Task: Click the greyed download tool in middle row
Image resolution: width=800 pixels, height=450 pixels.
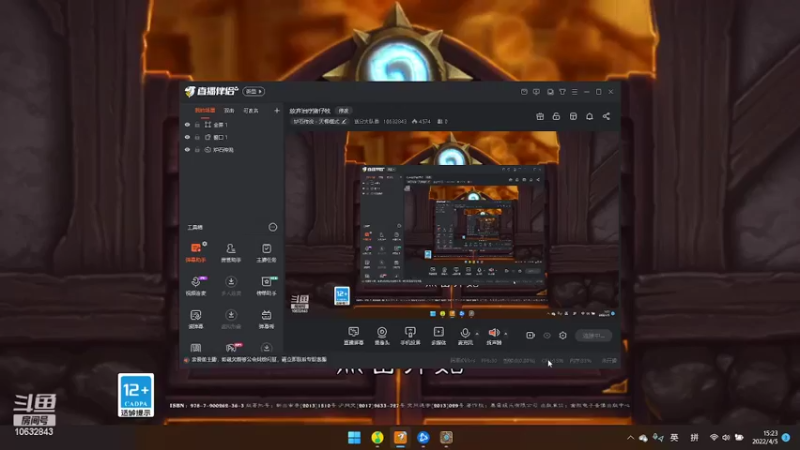Action: 231,286
